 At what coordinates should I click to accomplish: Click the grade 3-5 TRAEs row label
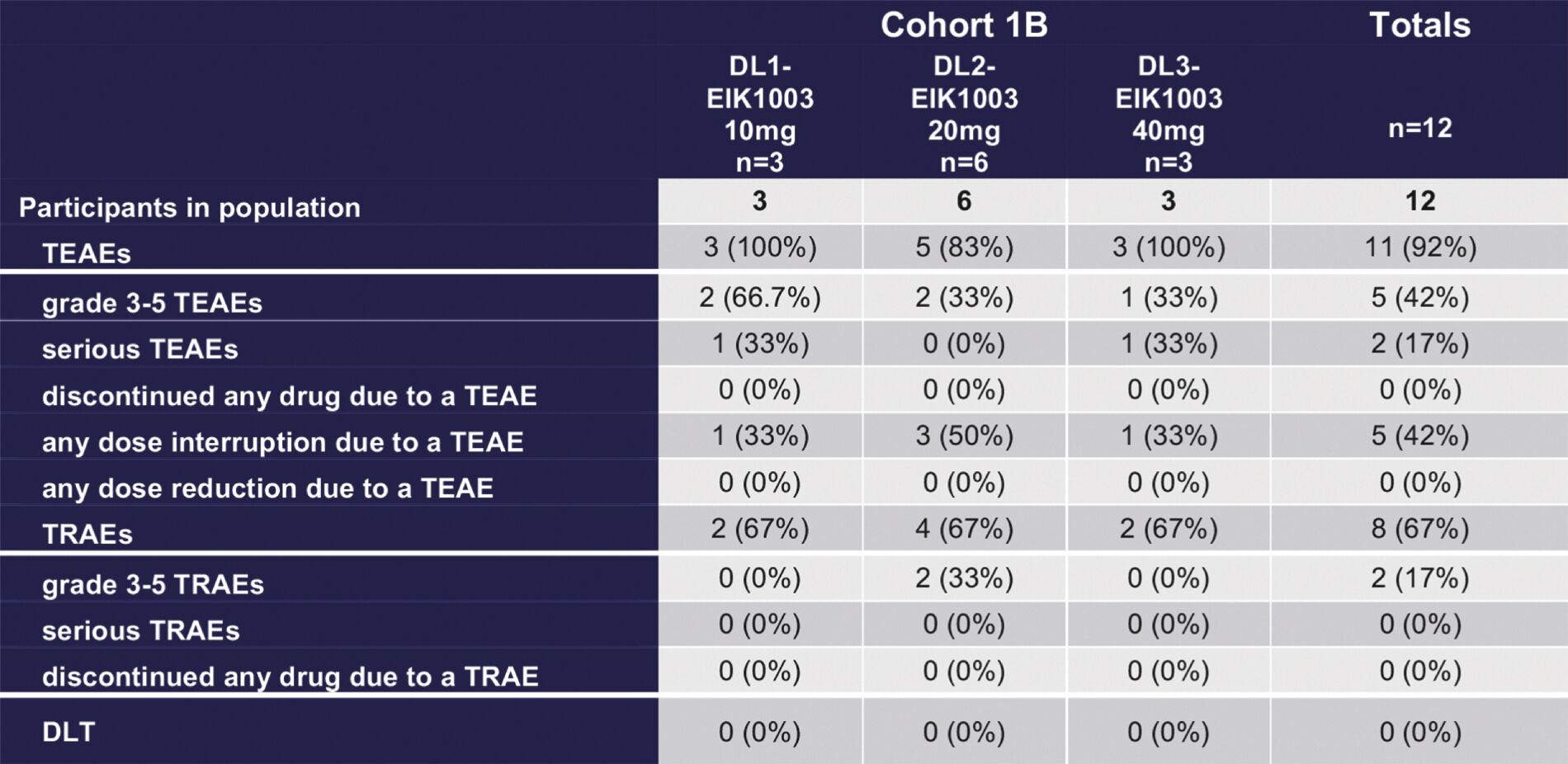point(153,584)
